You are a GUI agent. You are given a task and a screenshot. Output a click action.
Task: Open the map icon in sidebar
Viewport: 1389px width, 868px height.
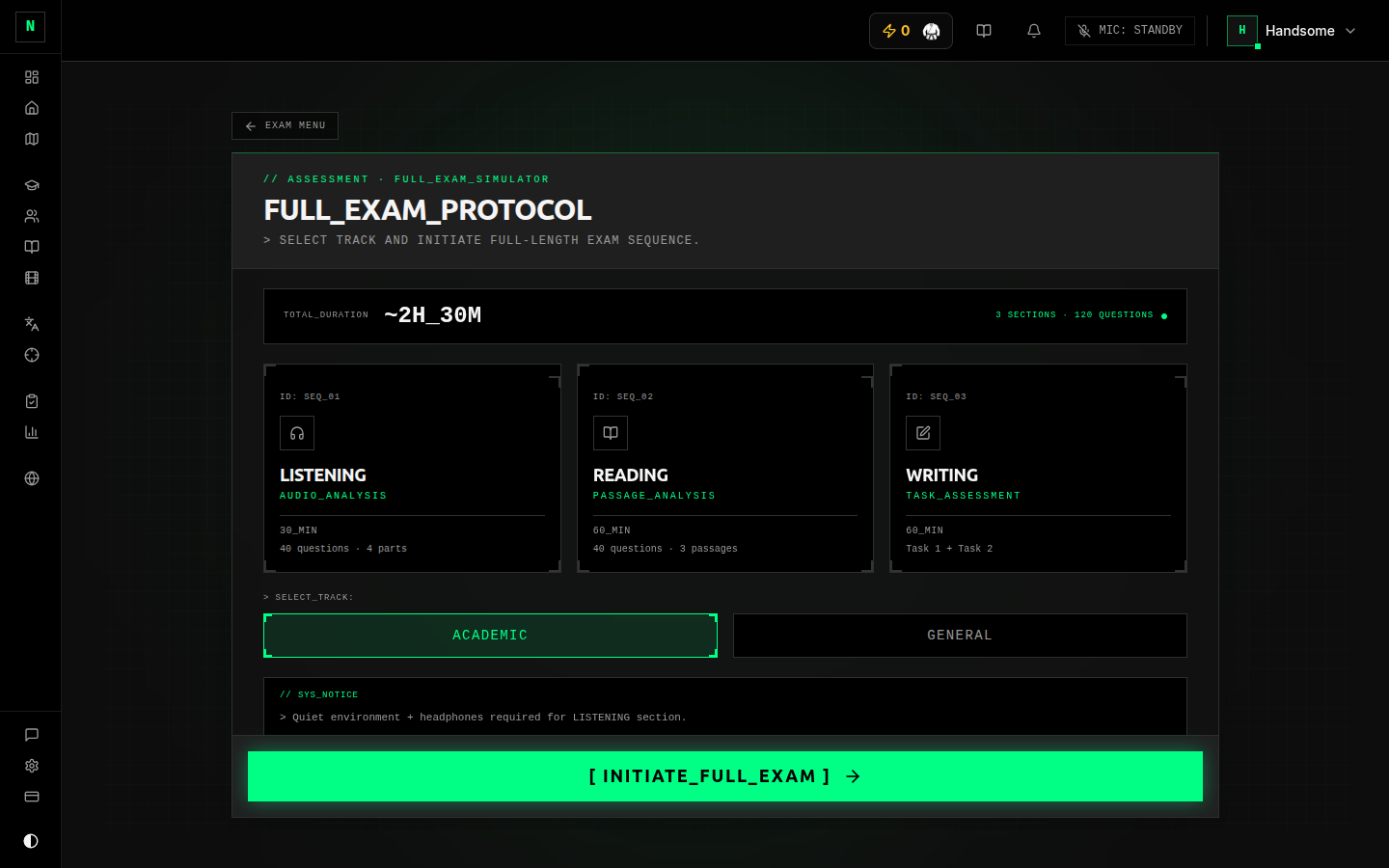click(x=32, y=139)
